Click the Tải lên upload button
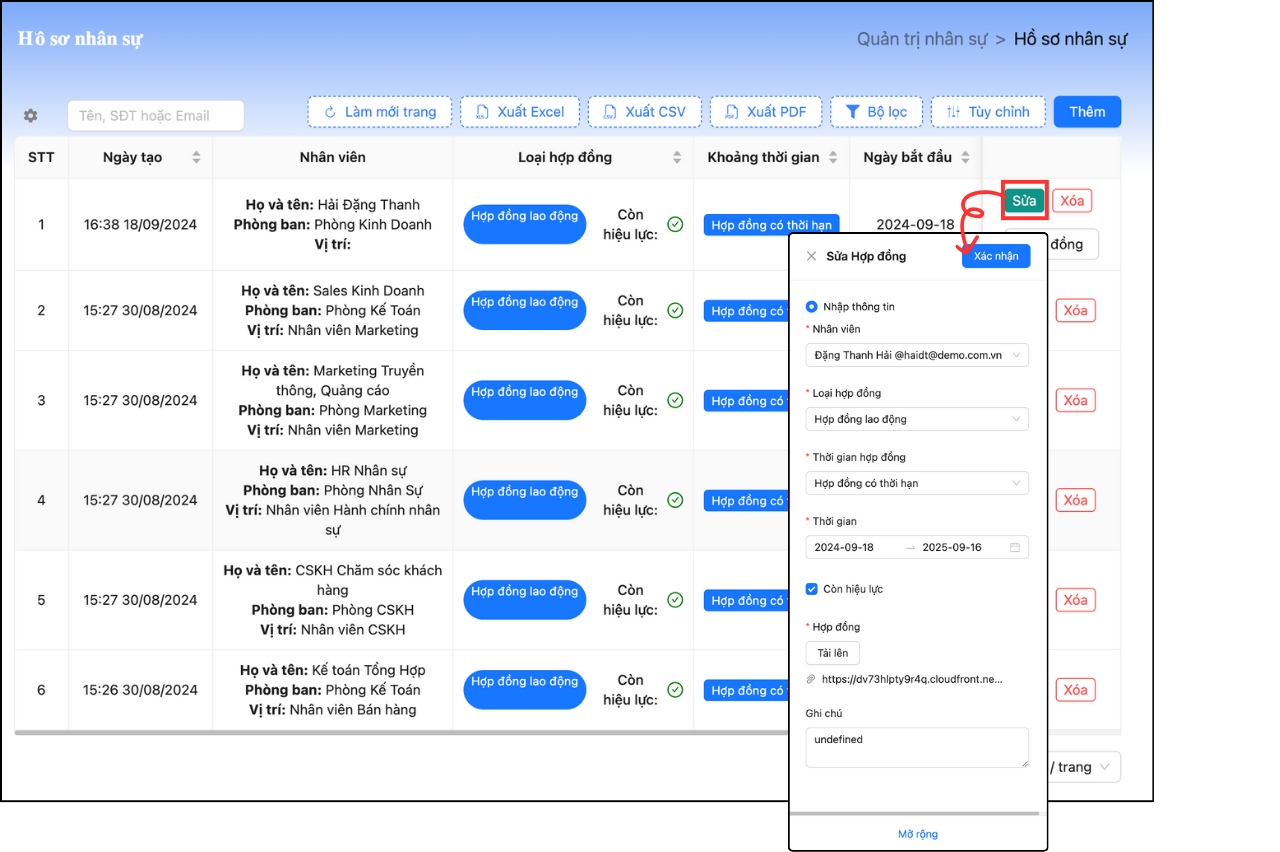This screenshot has width=1280, height=852. [832, 653]
